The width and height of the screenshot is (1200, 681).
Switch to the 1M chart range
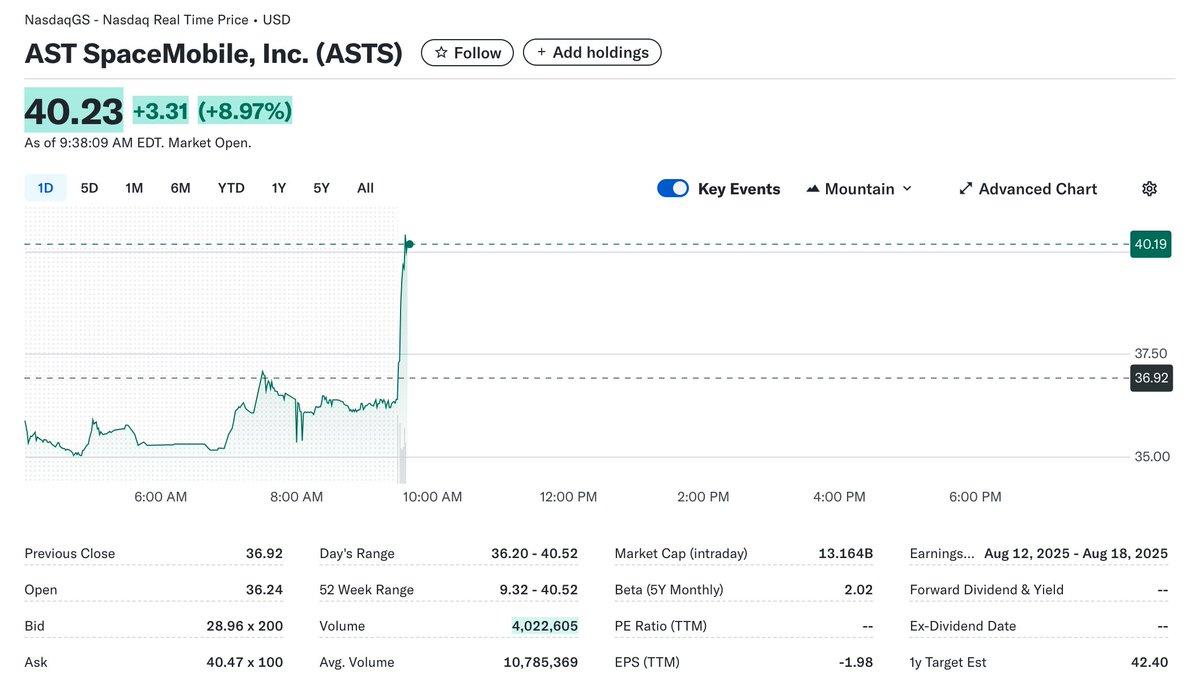[134, 187]
